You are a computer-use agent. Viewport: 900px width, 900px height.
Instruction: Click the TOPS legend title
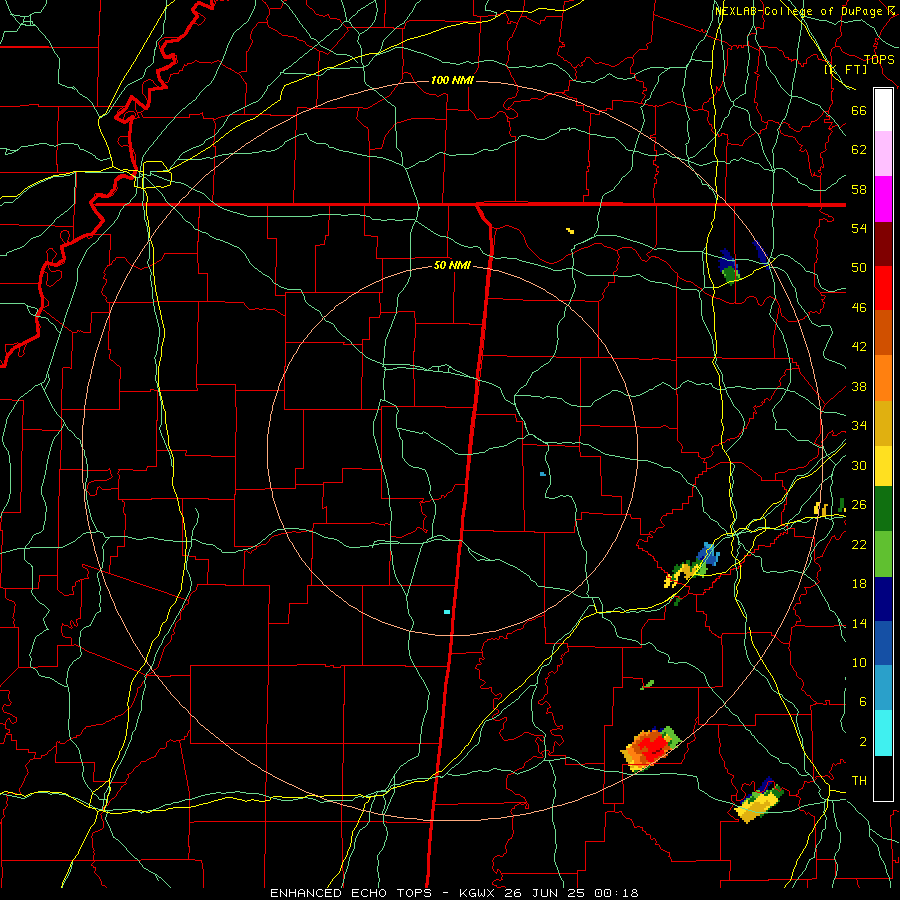879,59
